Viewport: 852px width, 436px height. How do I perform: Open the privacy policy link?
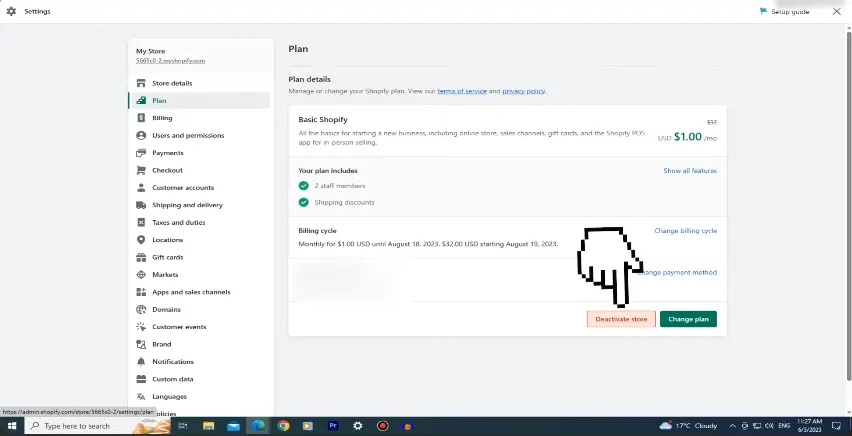pos(523,91)
